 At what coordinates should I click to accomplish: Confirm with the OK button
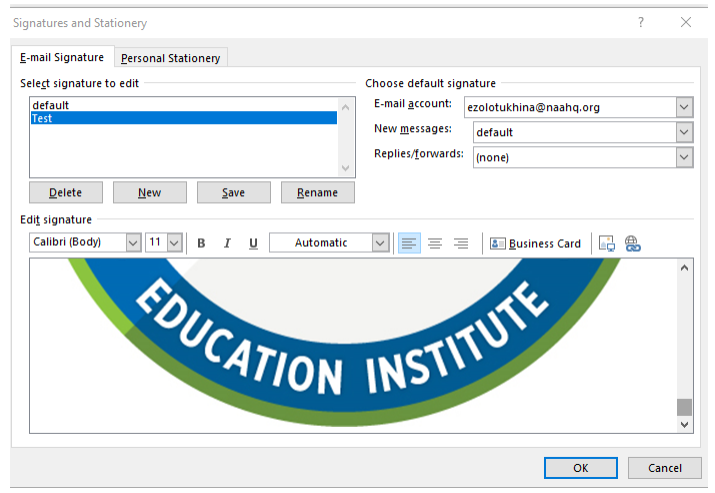click(580, 468)
